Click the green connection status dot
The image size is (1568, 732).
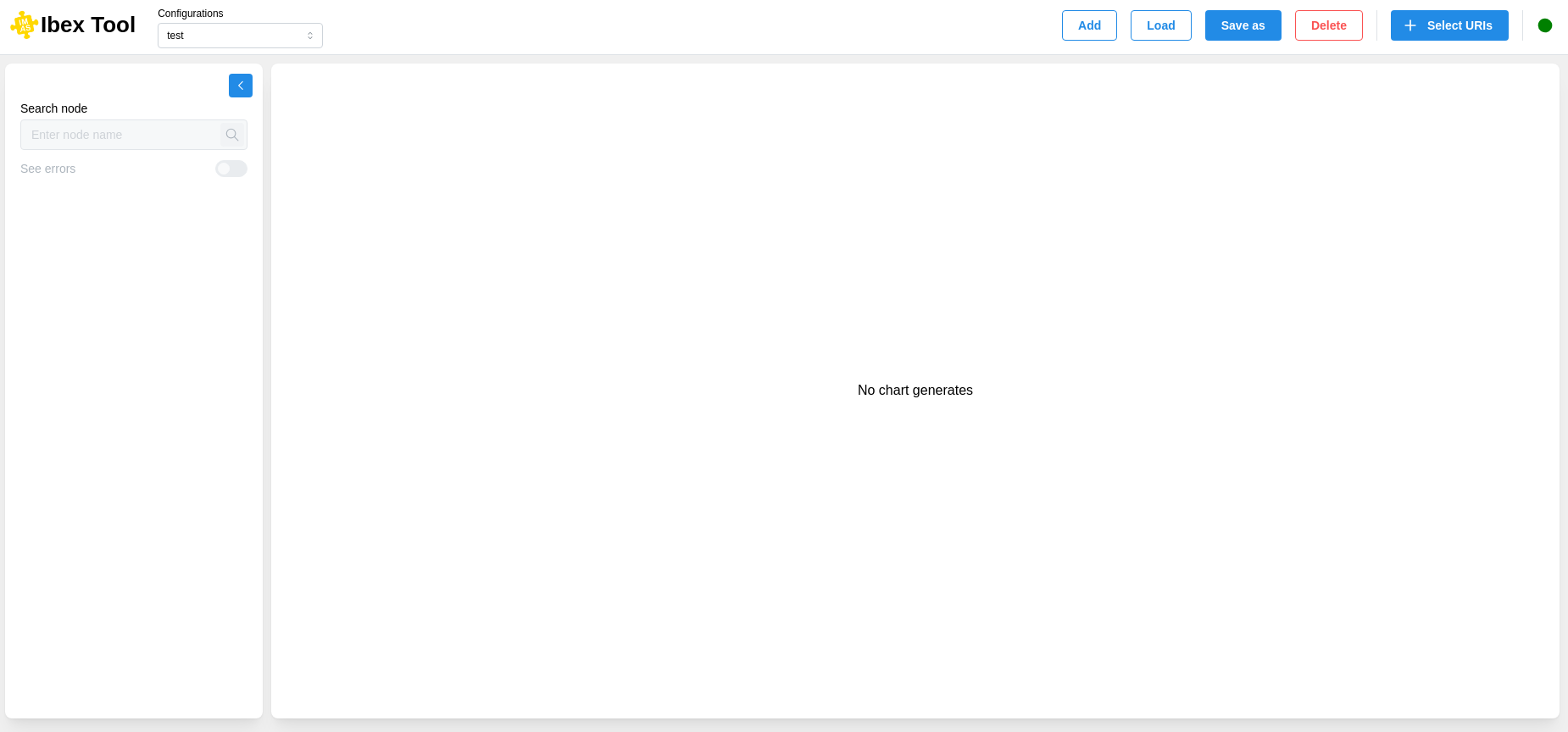click(x=1544, y=25)
